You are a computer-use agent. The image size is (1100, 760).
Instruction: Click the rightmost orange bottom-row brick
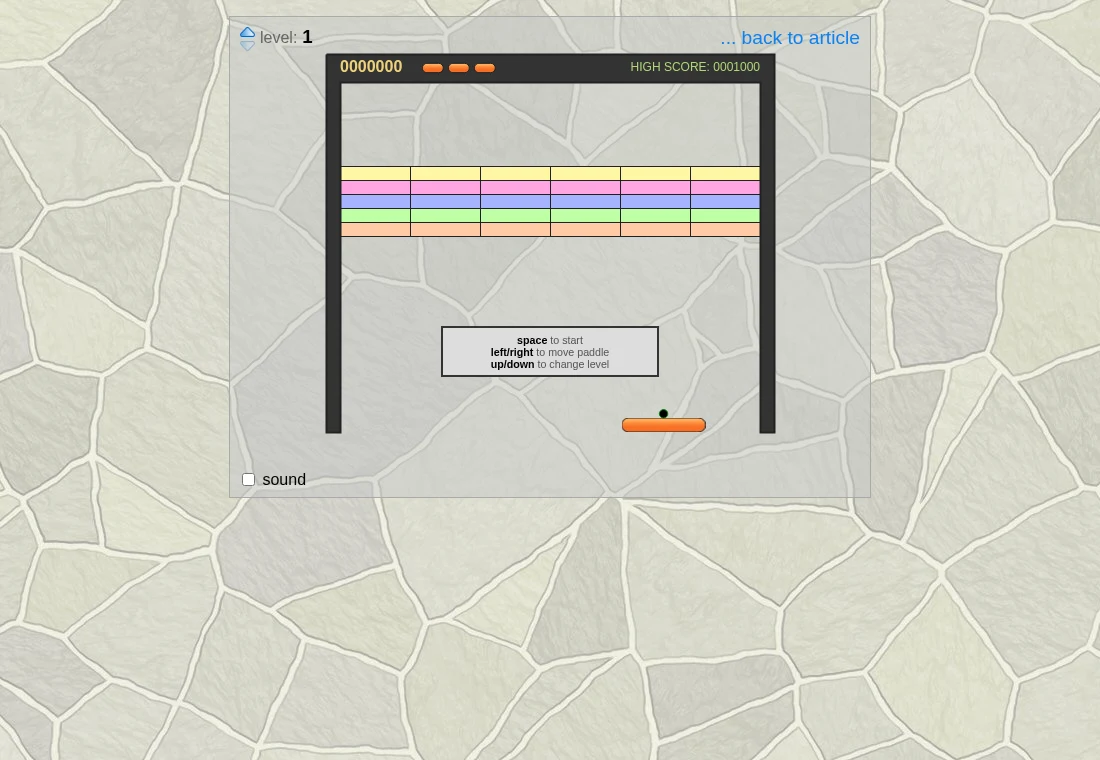click(725, 229)
